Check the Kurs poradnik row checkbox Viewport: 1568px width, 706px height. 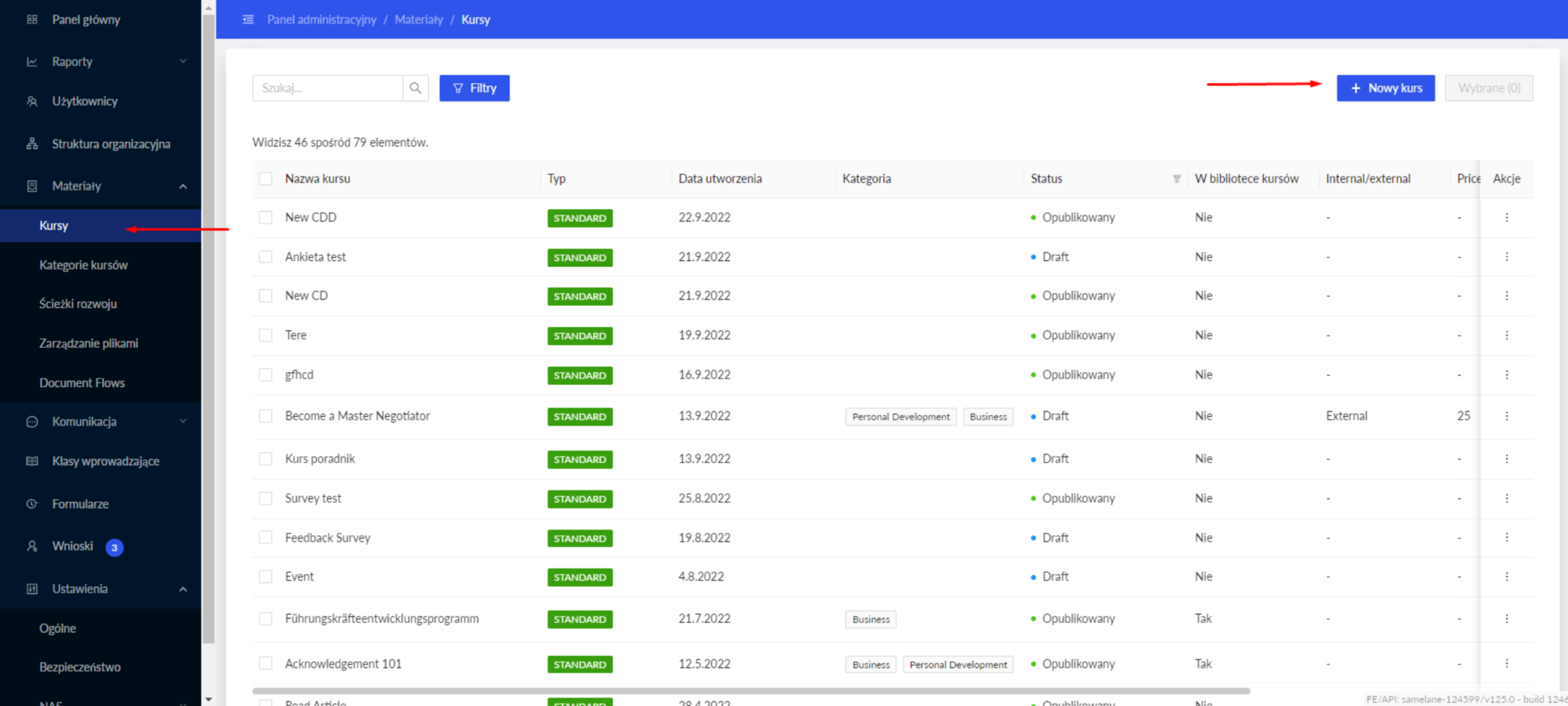(266, 459)
